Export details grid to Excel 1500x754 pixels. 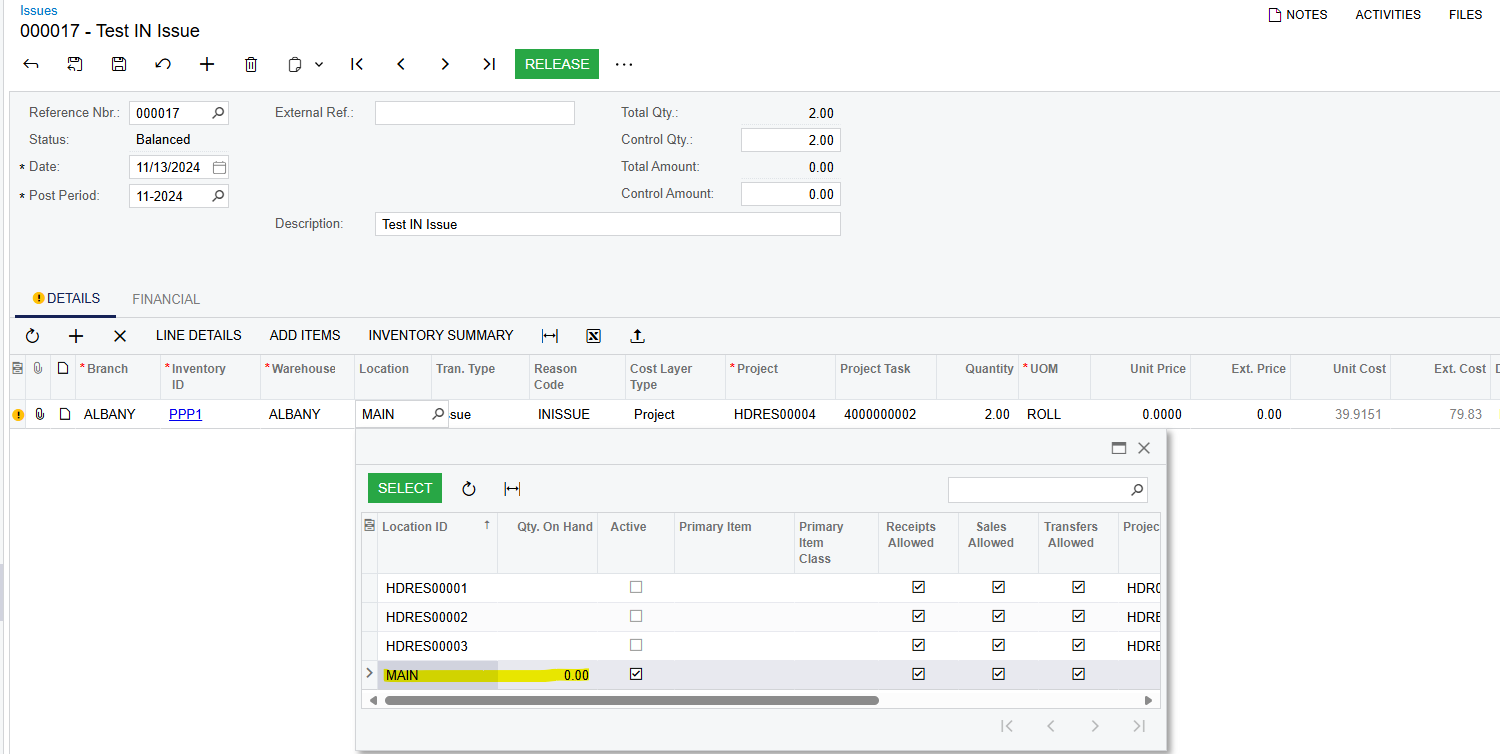tap(593, 336)
